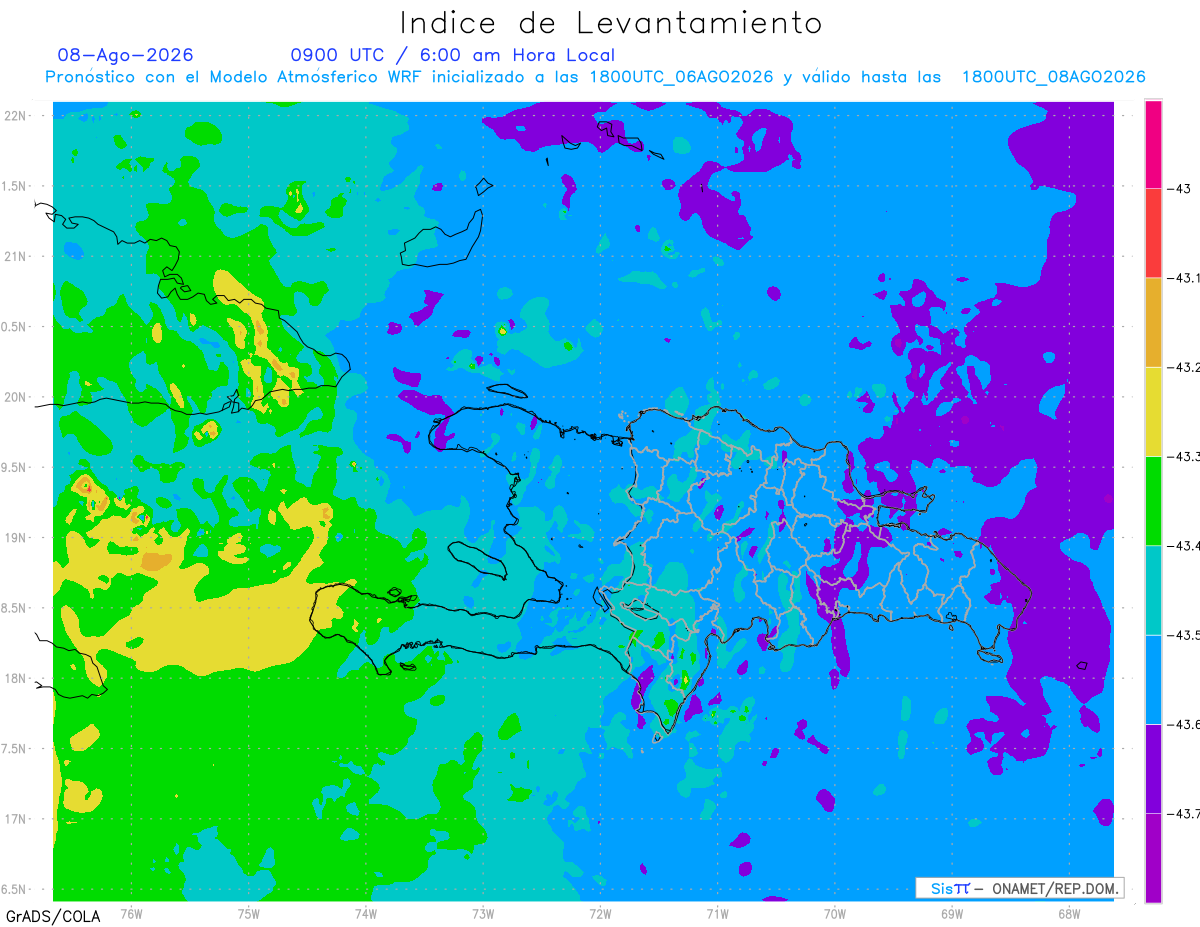Click the "18N" latitude axis label

point(16,678)
